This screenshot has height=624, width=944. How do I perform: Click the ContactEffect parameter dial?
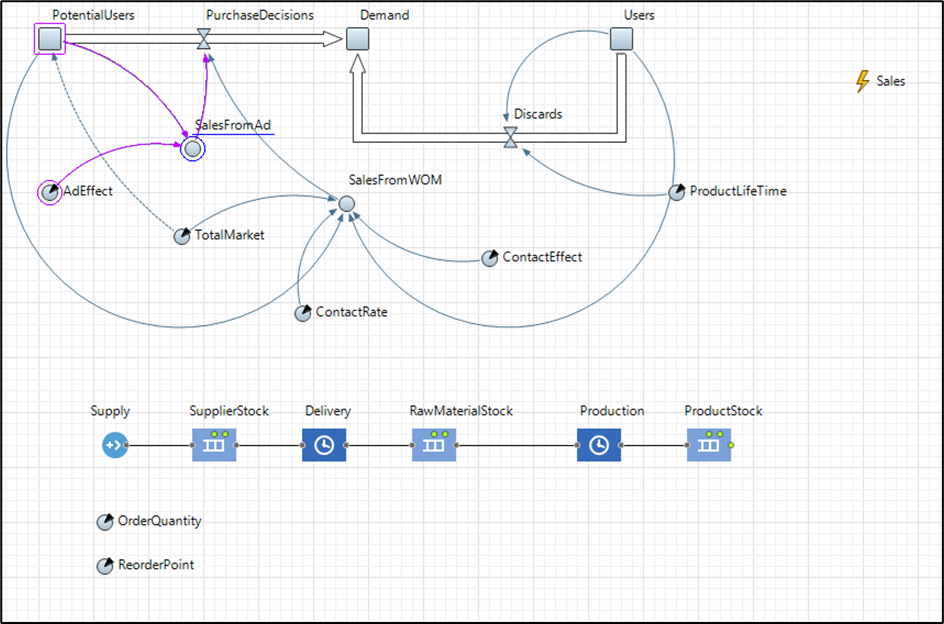[490, 257]
